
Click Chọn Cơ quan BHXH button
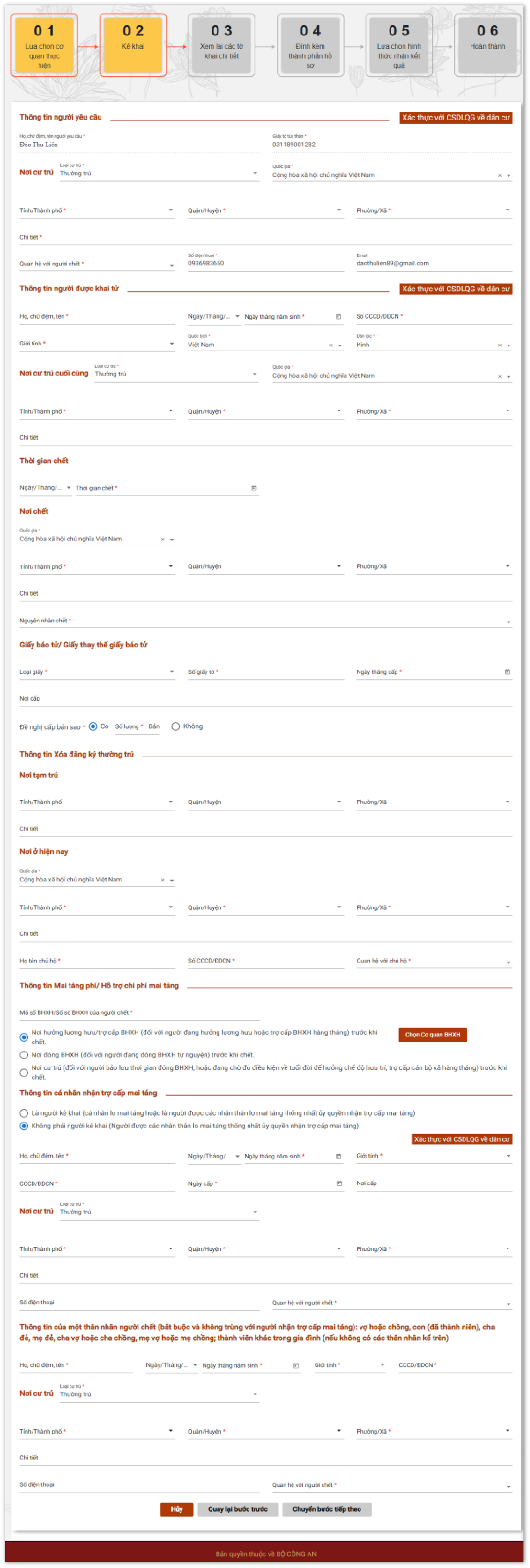(433, 1035)
